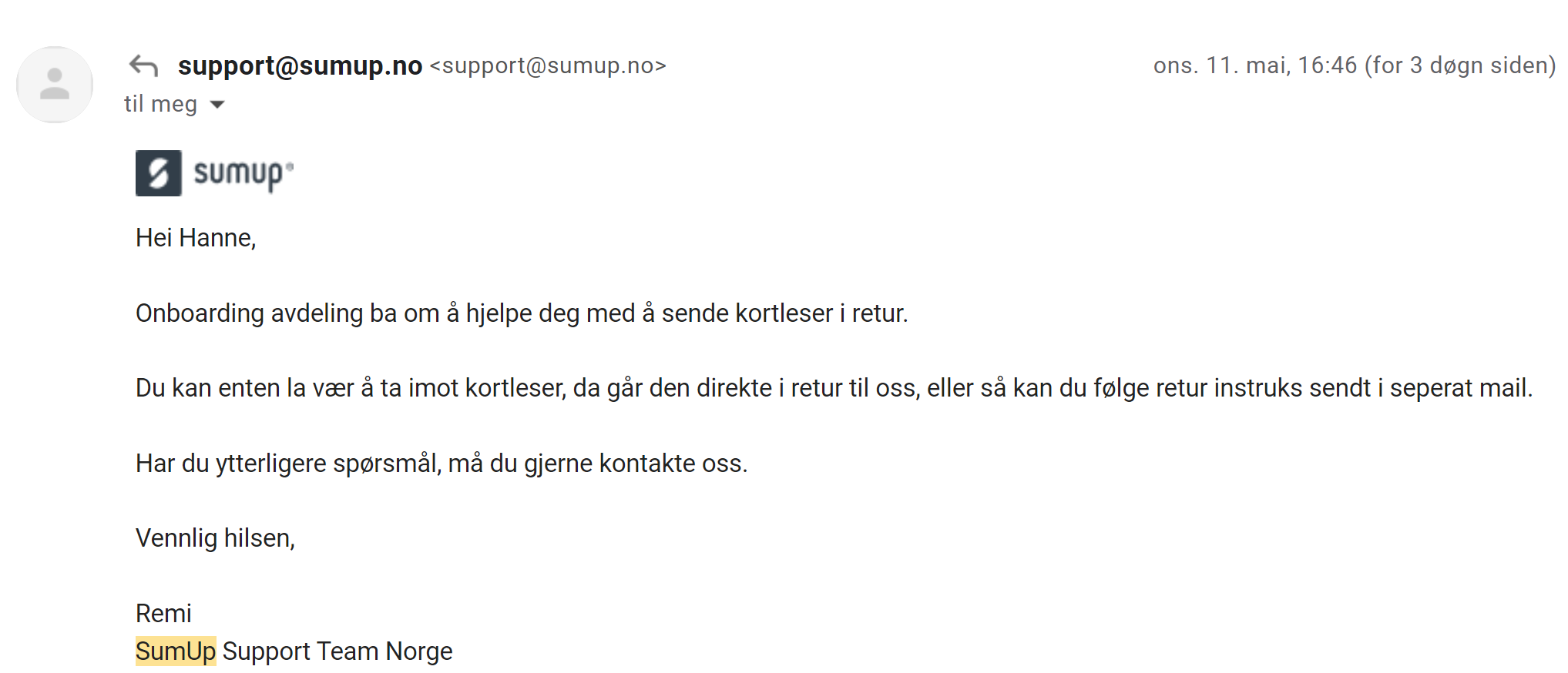This screenshot has height=673, width=1568.
Task: Click the signature name 'Remi'
Action: tap(163, 614)
